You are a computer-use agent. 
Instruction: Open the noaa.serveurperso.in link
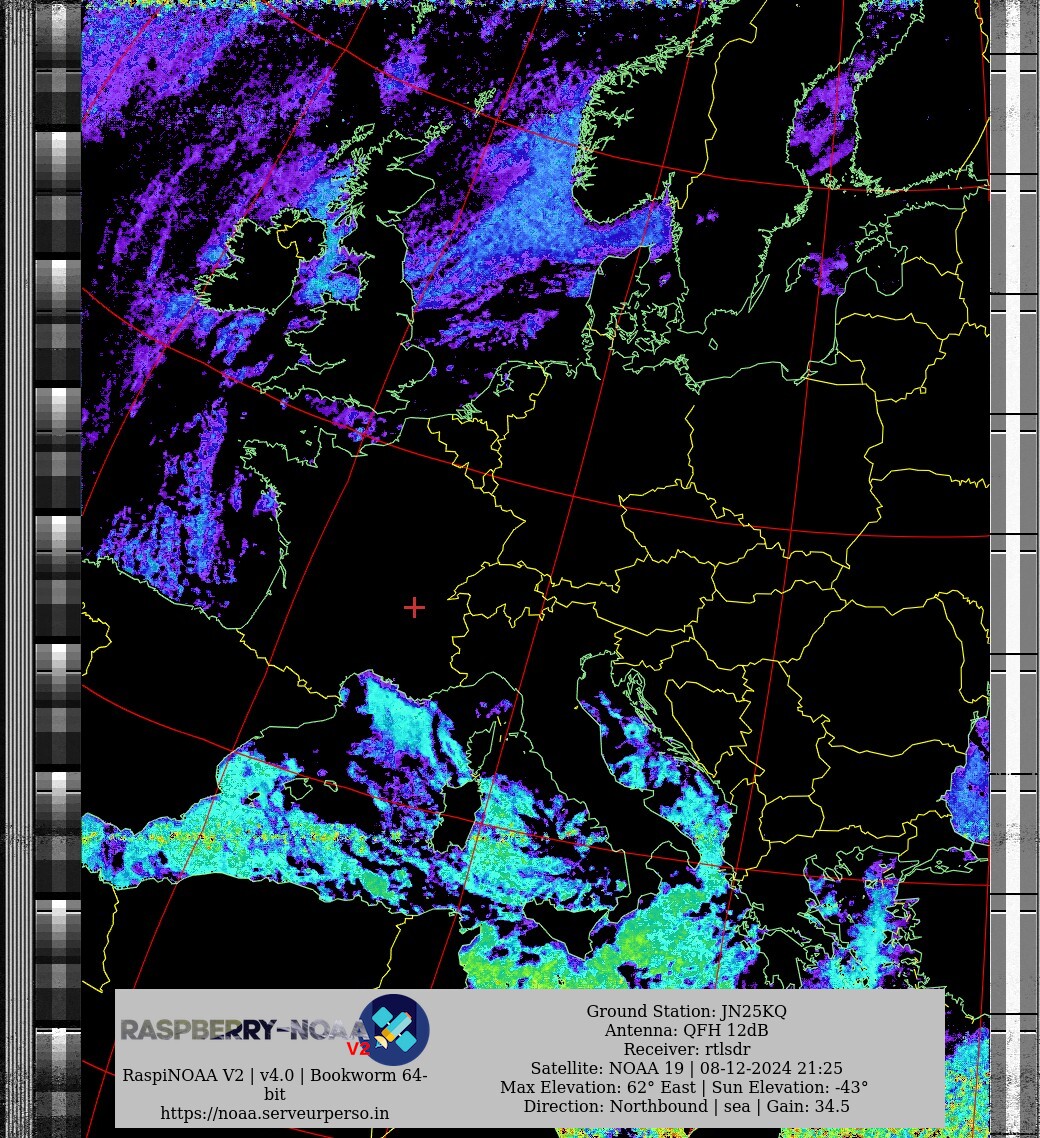(x=275, y=1113)
